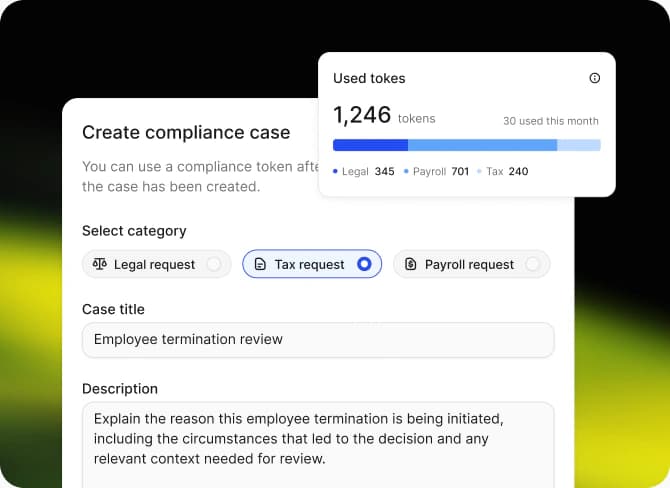Click the Payroll 701 legend entry

[x=436, y=172]
